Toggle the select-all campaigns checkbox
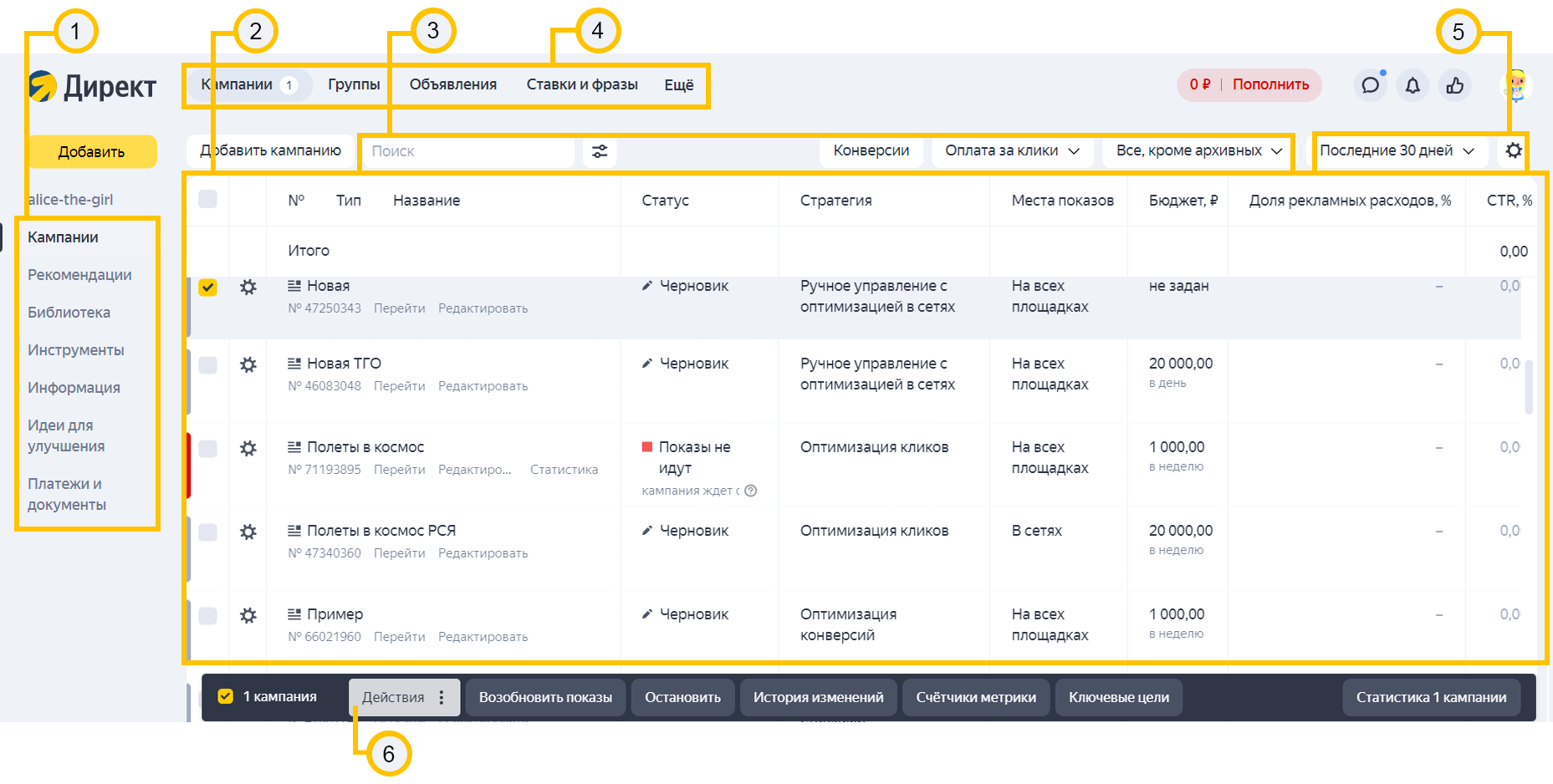Image resolution: width=1553 pixels, height=784 pixels. (x=207, y=199)
